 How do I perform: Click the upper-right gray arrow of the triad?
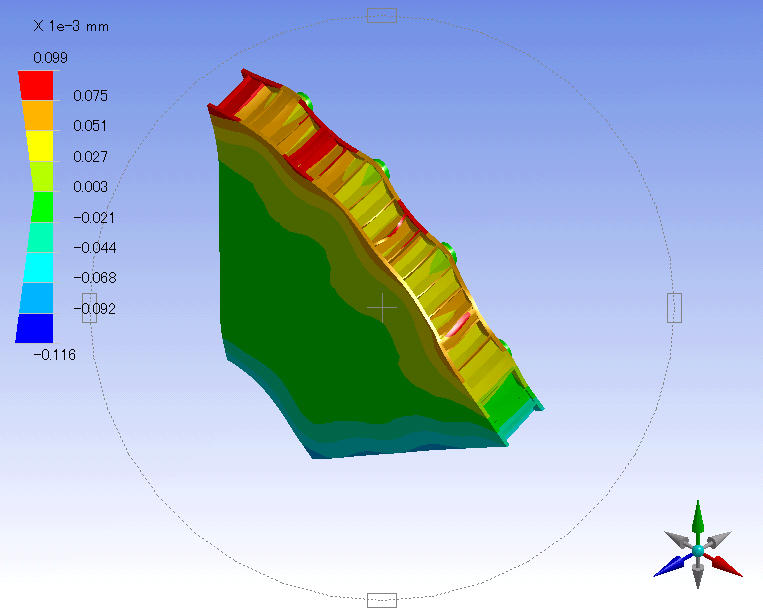(x=718, y=539)
